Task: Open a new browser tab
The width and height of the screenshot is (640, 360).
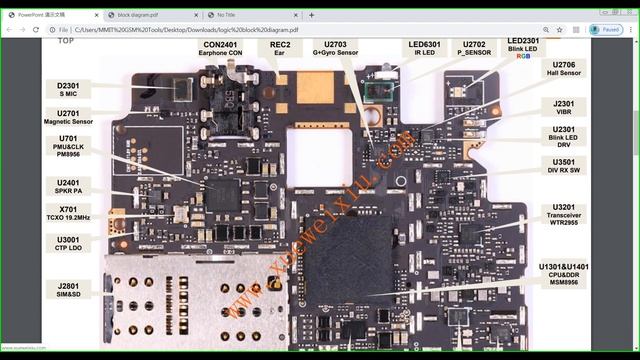Action: click(x=311, y=15)
